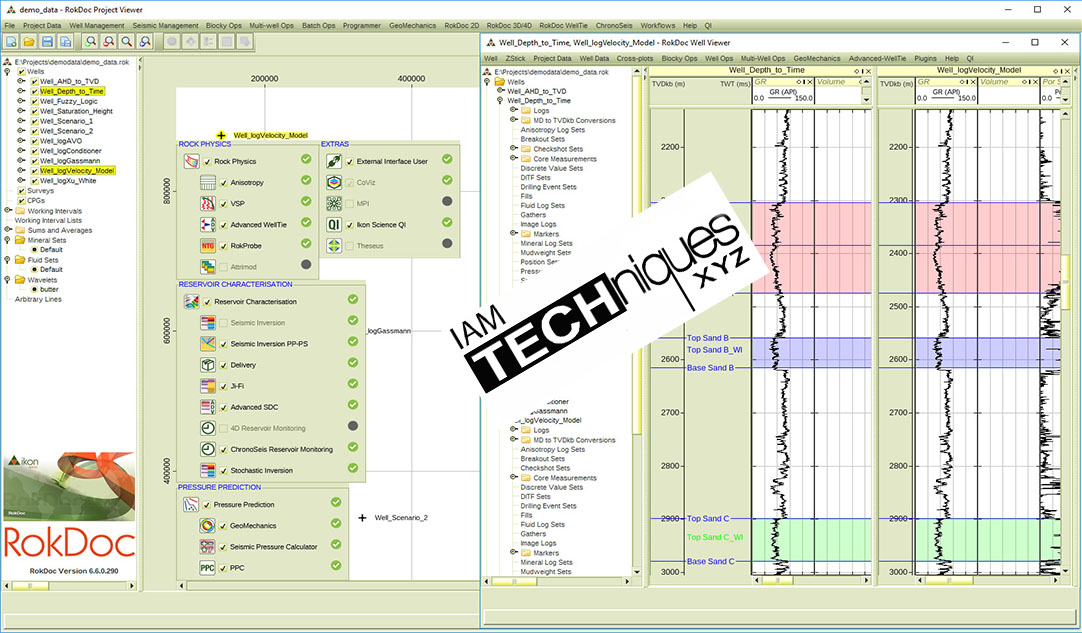Click the PPC module icon

tap(207, 567)
